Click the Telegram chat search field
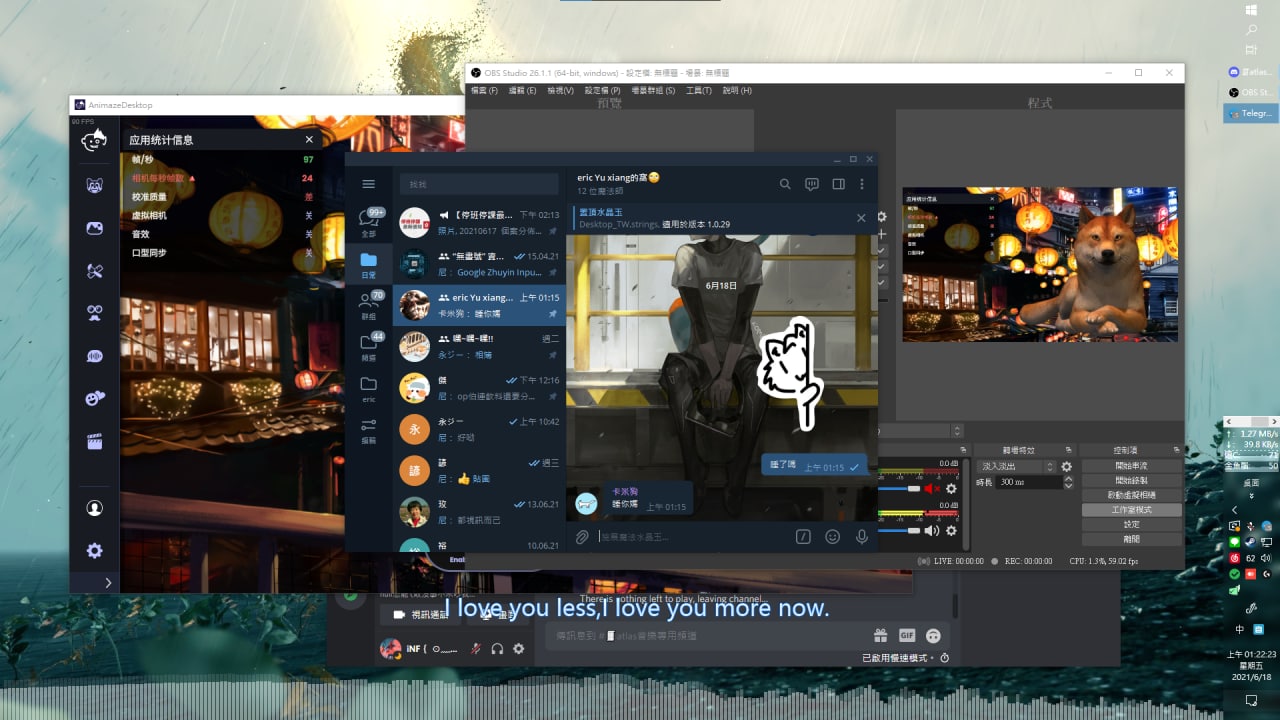Viewport: 1280px width, 720px height. 479,184
